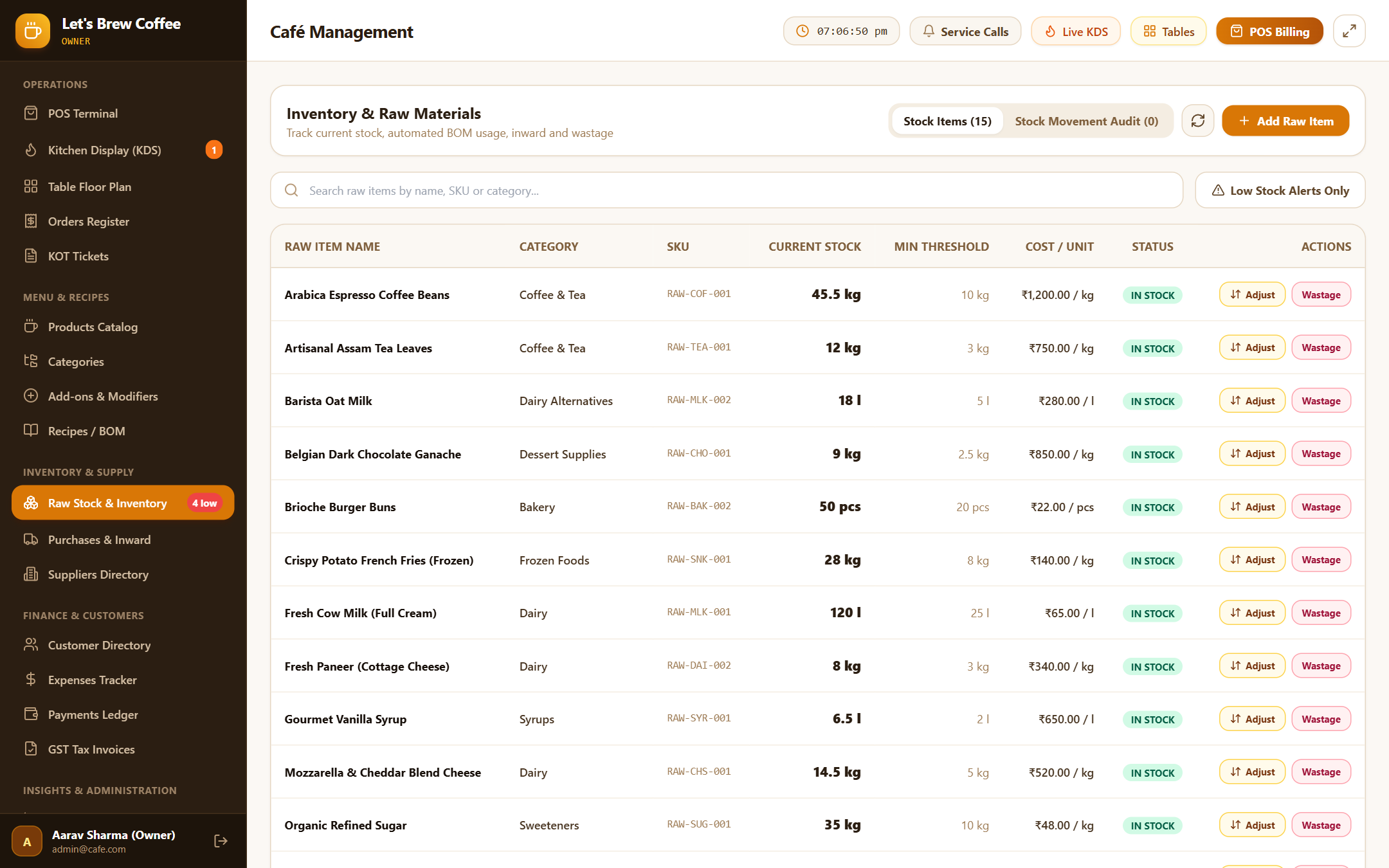Click the 120 l current stock value
This screenshot has width=1389, height=868.
click(846, 613)
